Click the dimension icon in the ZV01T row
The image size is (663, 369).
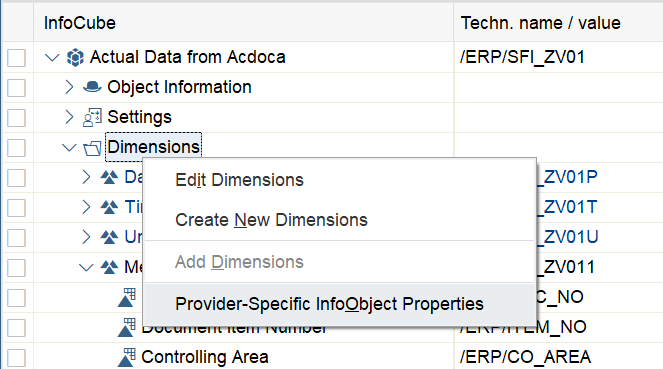pyautogui.click(x=109, y=207)
